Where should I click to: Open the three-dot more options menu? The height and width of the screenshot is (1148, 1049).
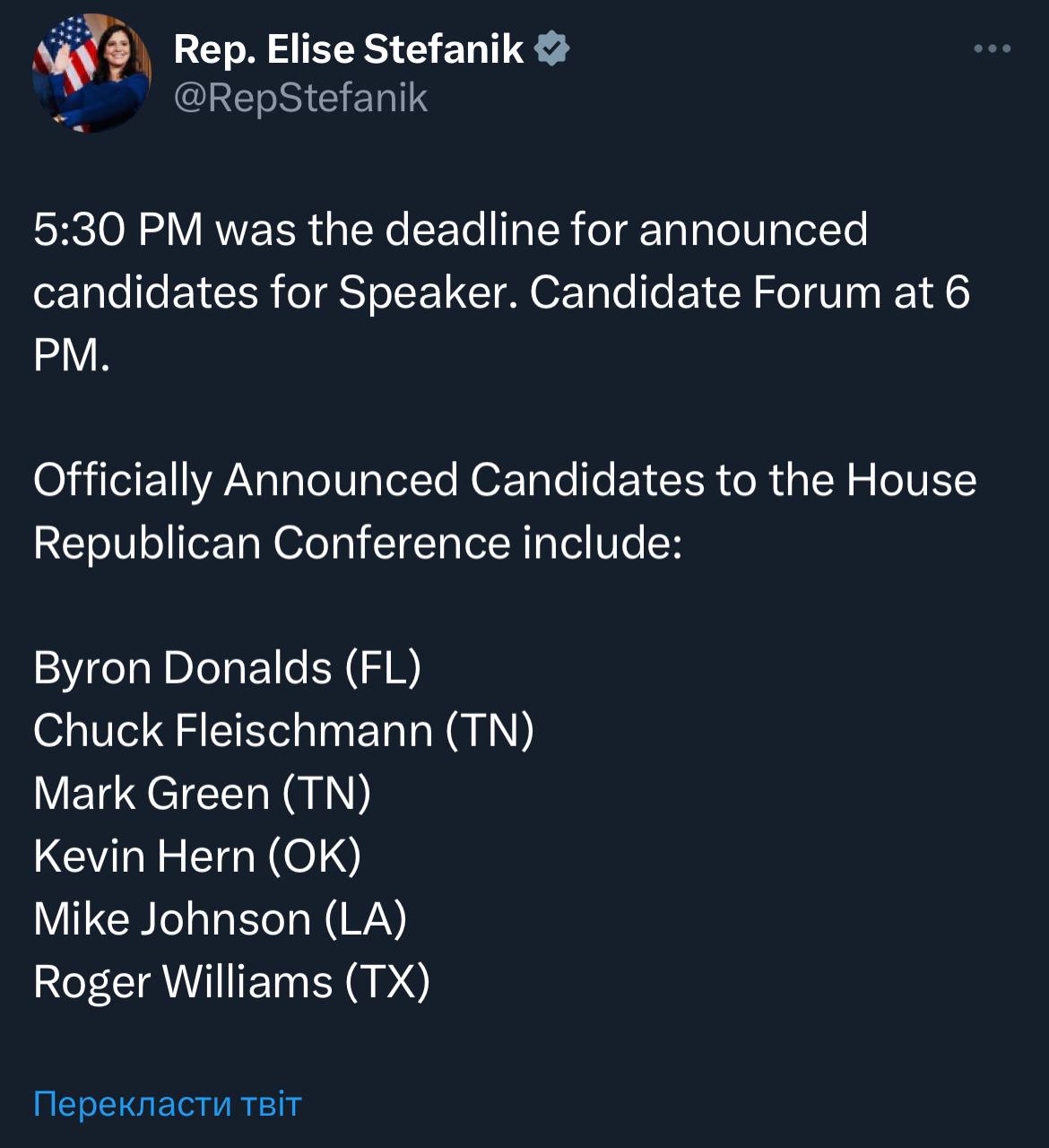coord(992,49)
